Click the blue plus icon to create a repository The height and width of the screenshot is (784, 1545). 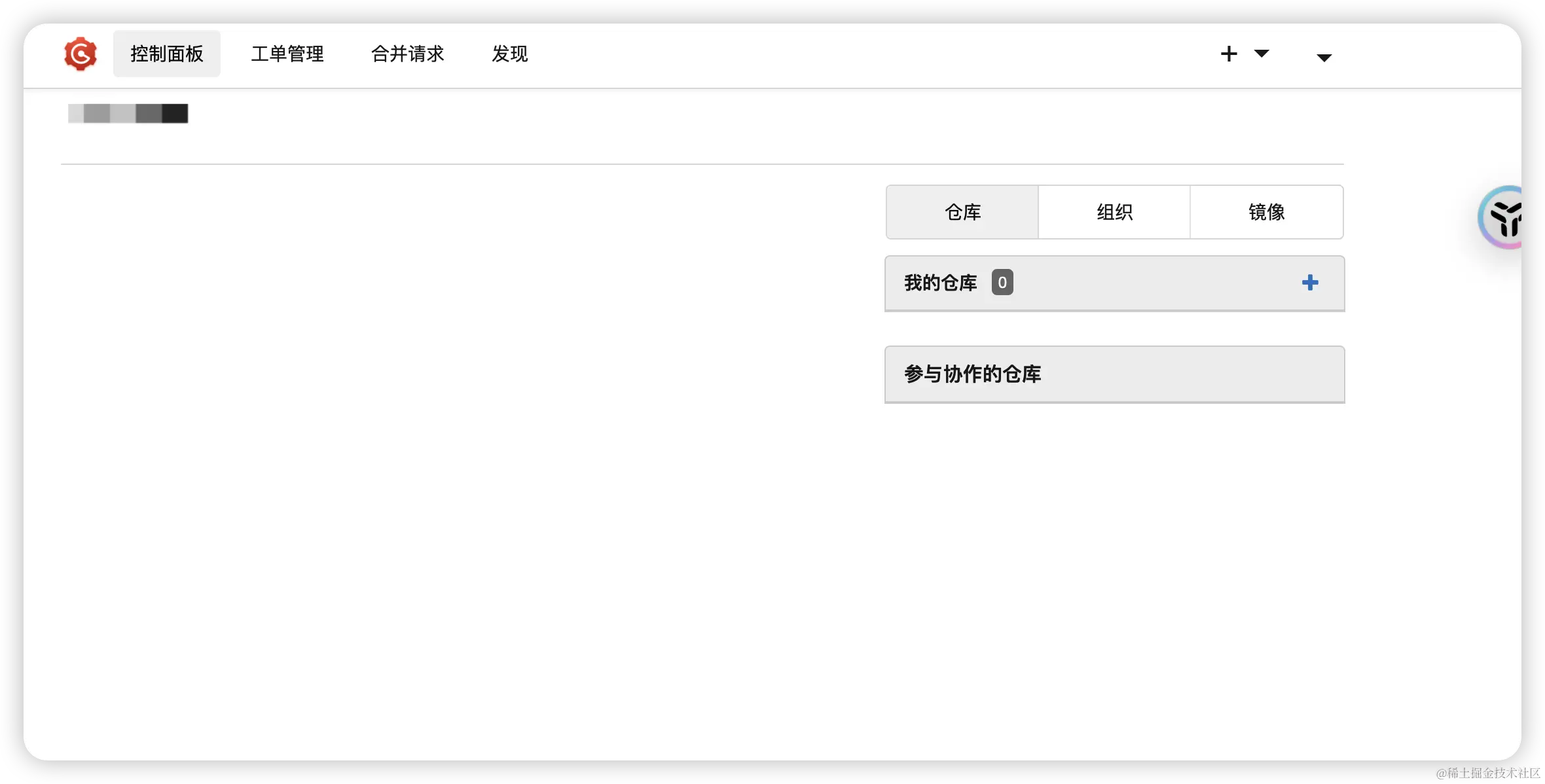pos(1309,282)
